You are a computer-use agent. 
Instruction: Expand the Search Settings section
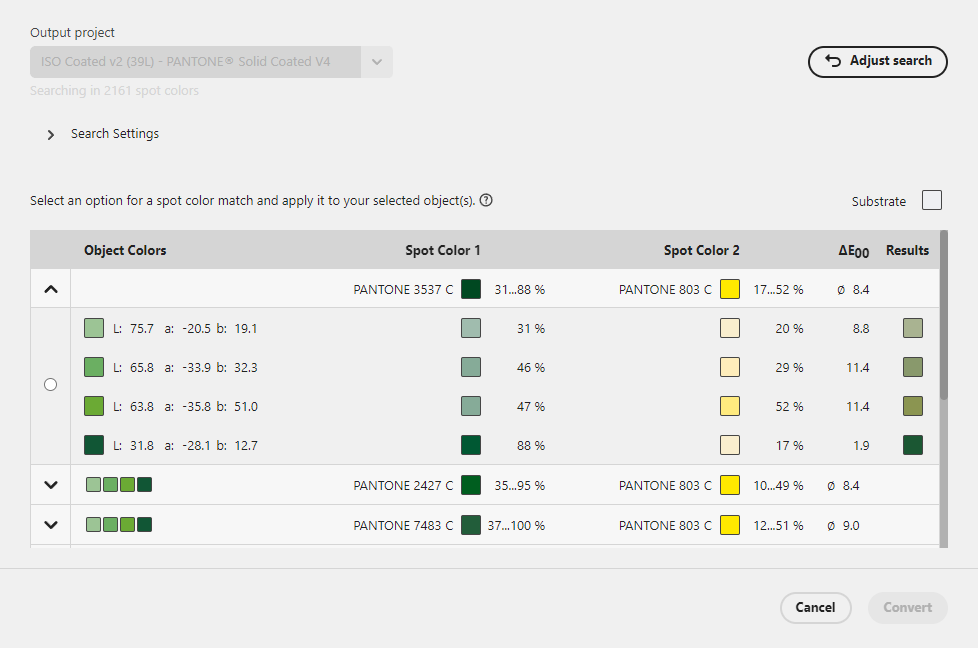coord(50,134)
